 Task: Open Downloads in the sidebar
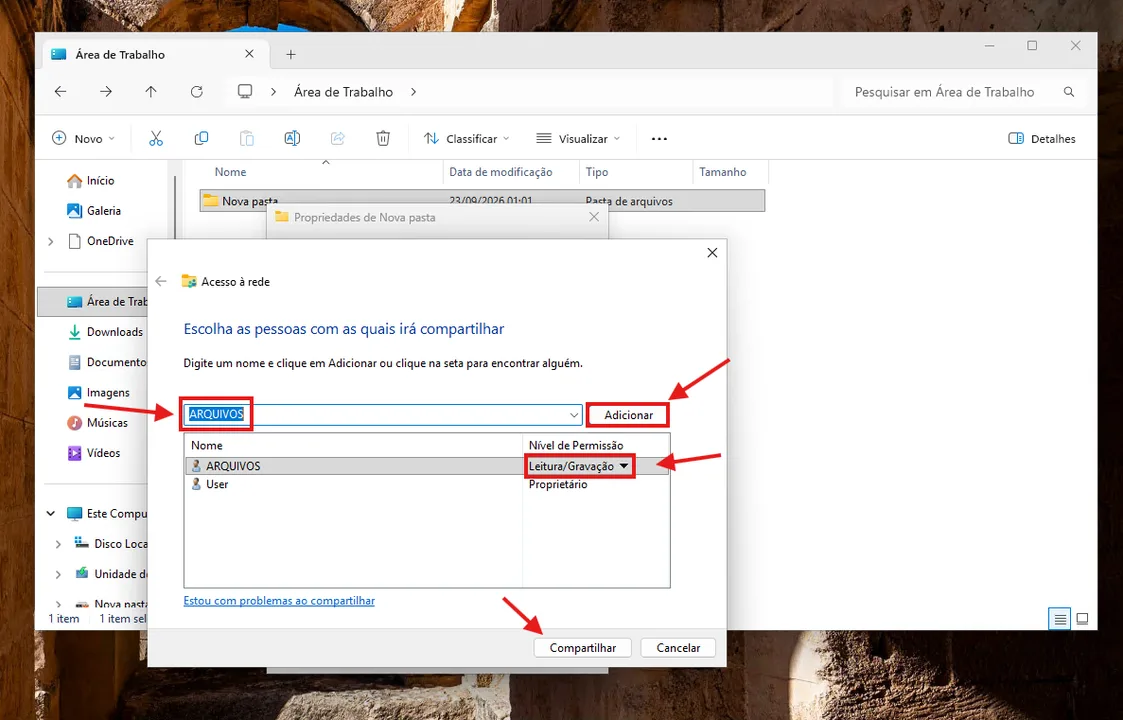coord(105,332)
